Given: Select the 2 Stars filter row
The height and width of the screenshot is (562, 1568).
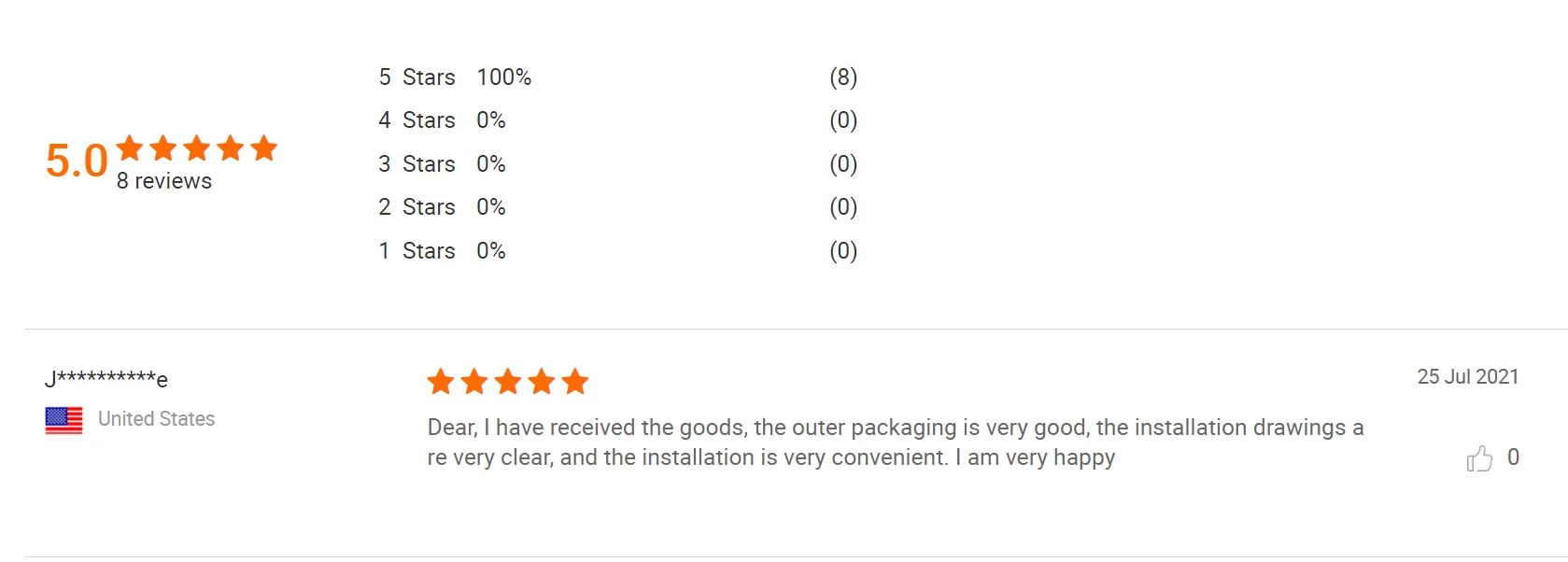Looking at the screenshot, I should pos(417,207).
